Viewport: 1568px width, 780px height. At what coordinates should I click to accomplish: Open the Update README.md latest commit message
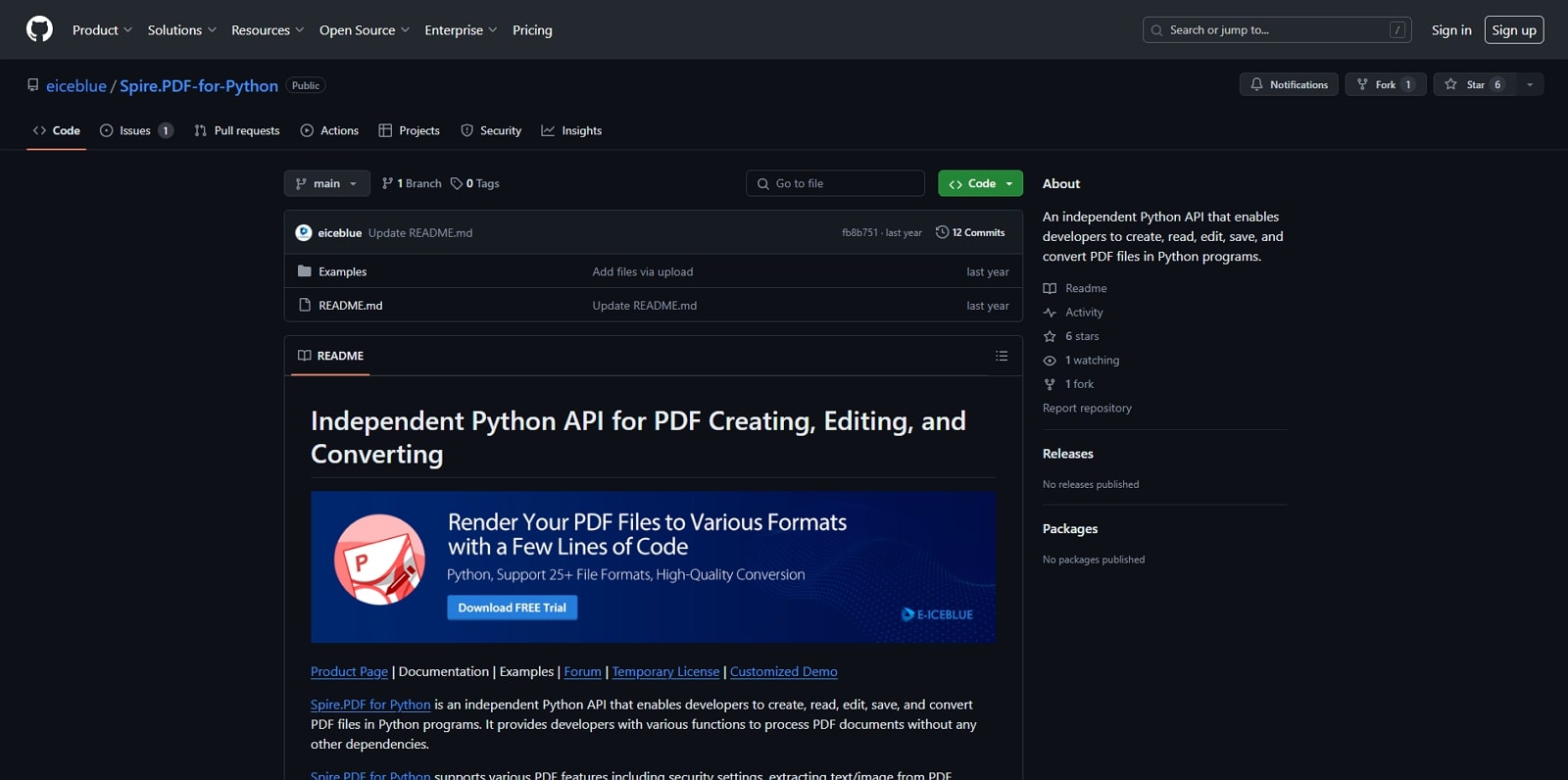pyautogui.click(x=420, y=233)
